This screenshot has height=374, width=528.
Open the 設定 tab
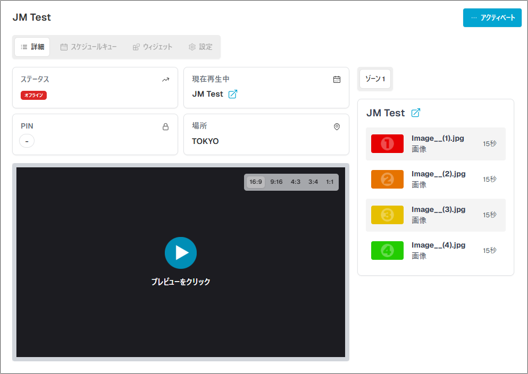coord(201,47)
